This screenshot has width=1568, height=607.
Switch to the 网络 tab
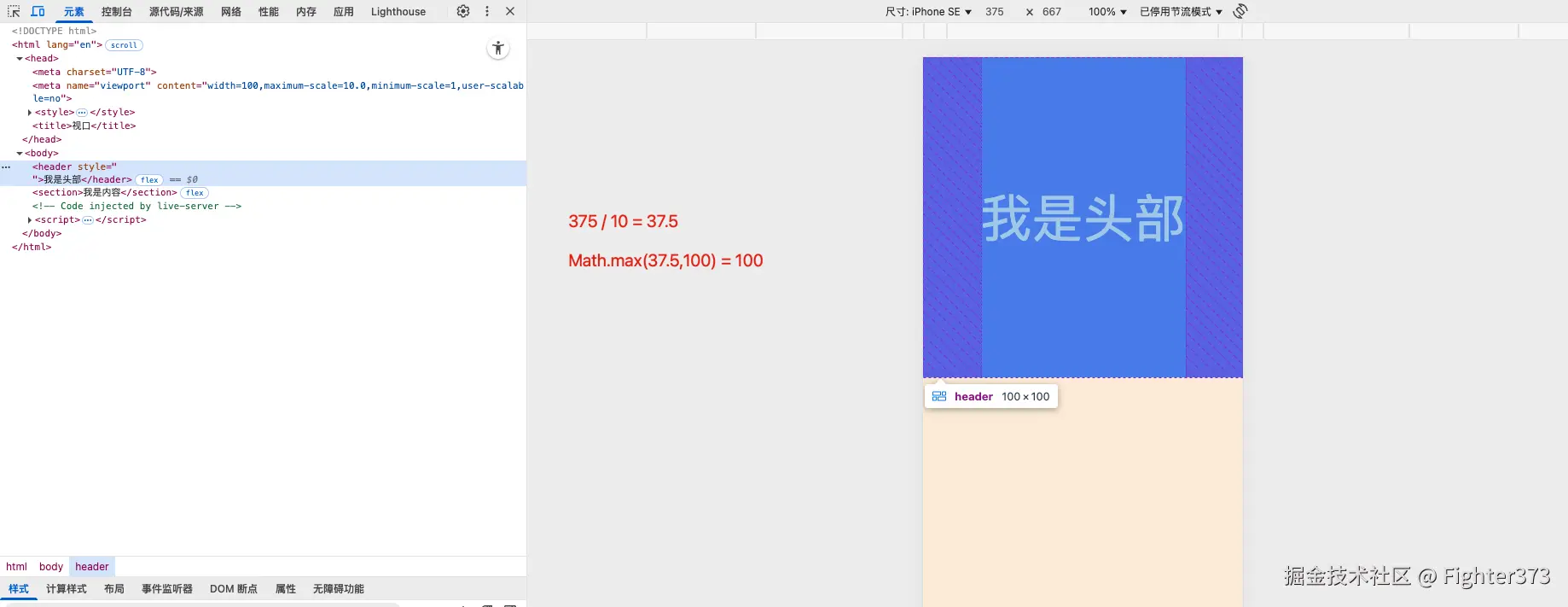pyautogui.click(x=231, y=12)
